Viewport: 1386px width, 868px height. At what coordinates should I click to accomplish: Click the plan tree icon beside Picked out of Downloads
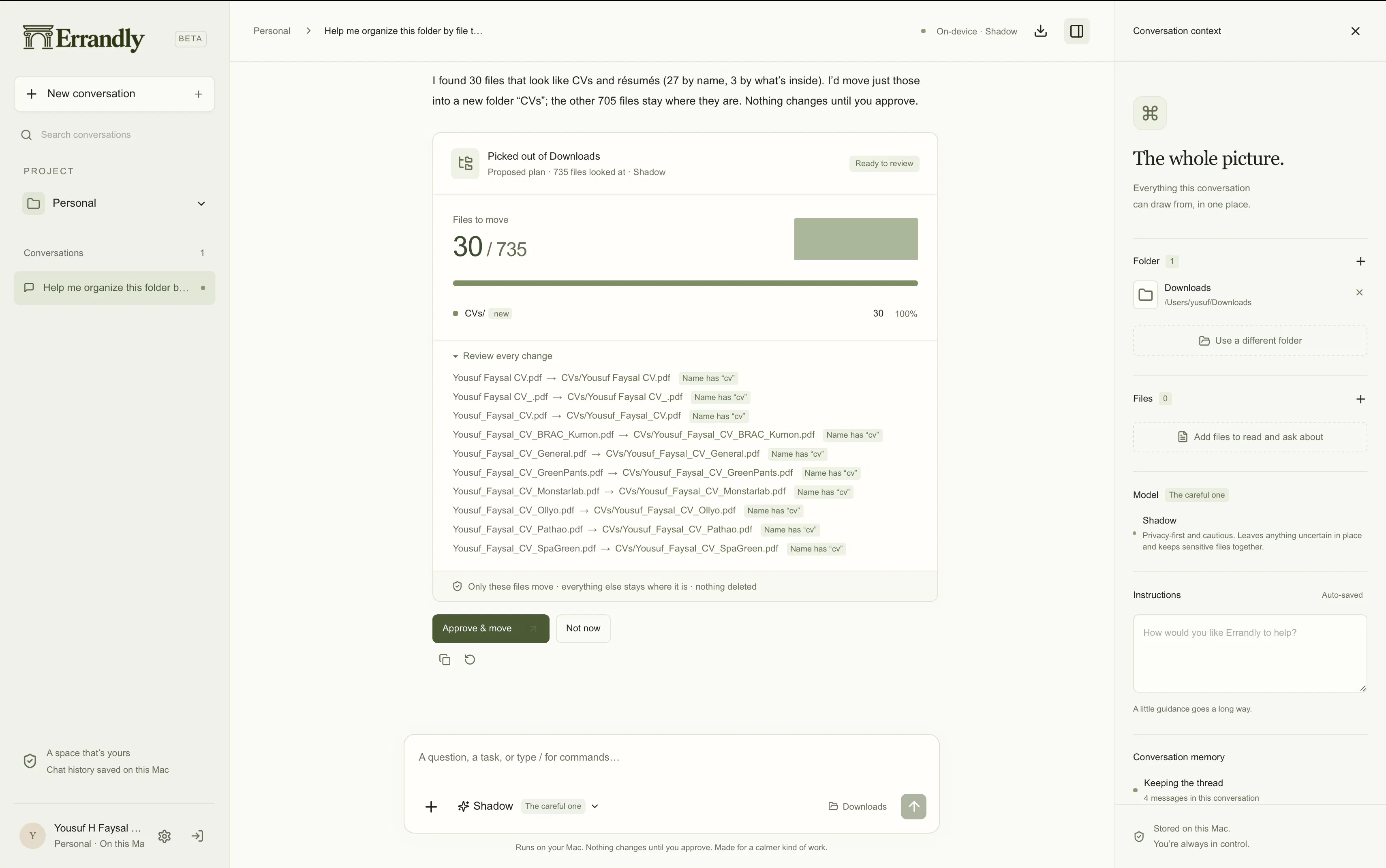coord(465,164)
